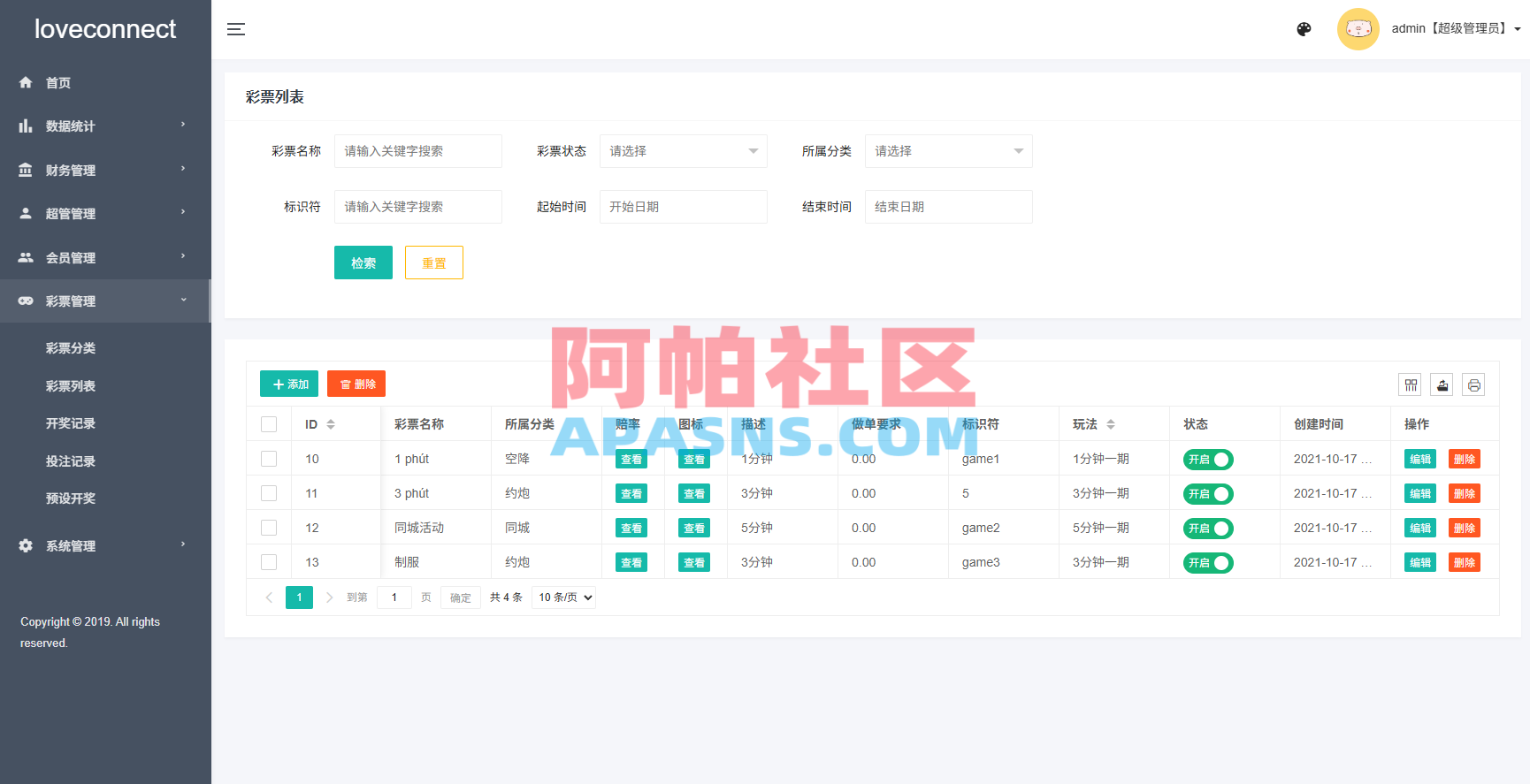Open the theme palette icon

click(x=1304, y=29)
